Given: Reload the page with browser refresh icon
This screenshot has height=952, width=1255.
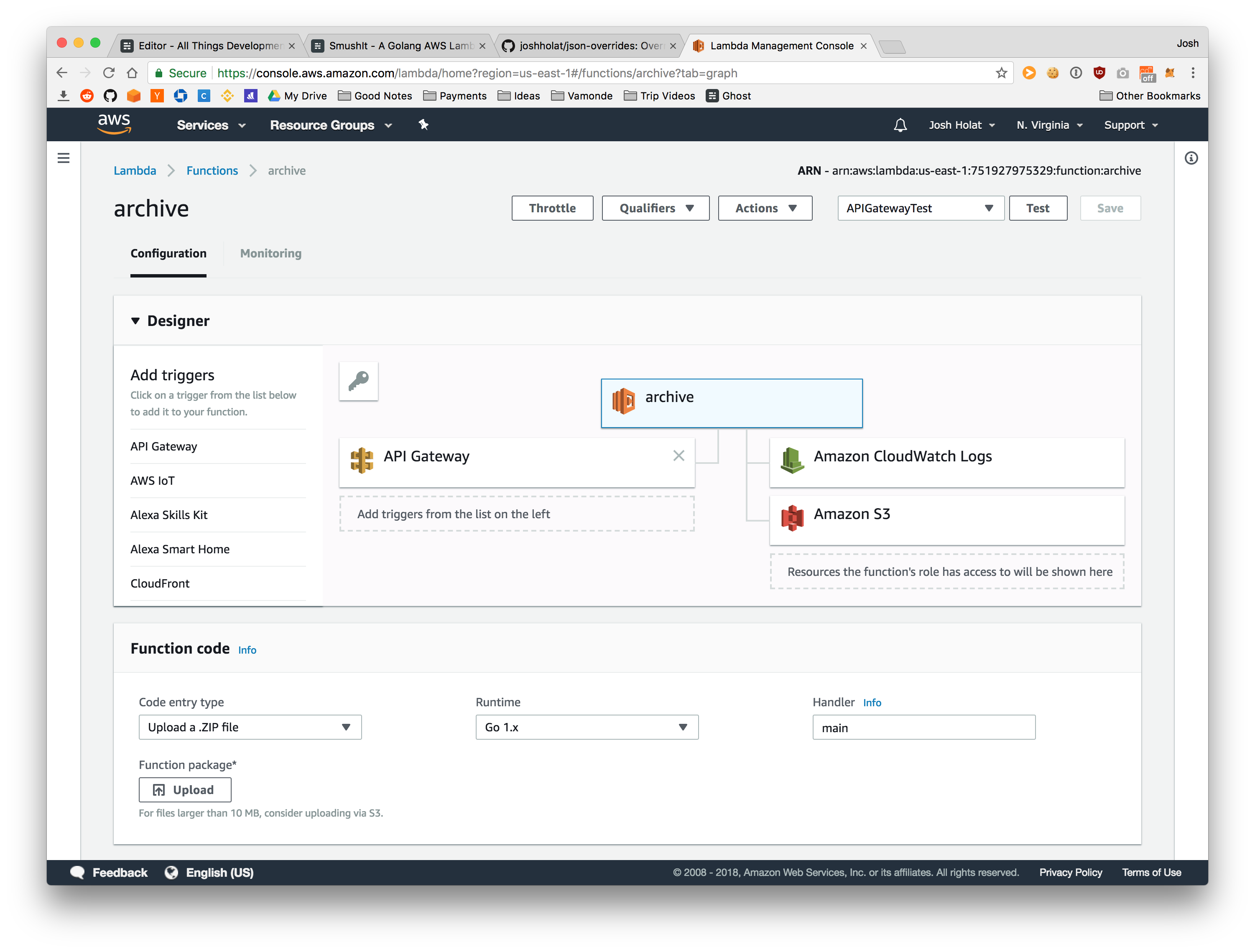Looking at the screenshot, I should (x=109, y=73).
